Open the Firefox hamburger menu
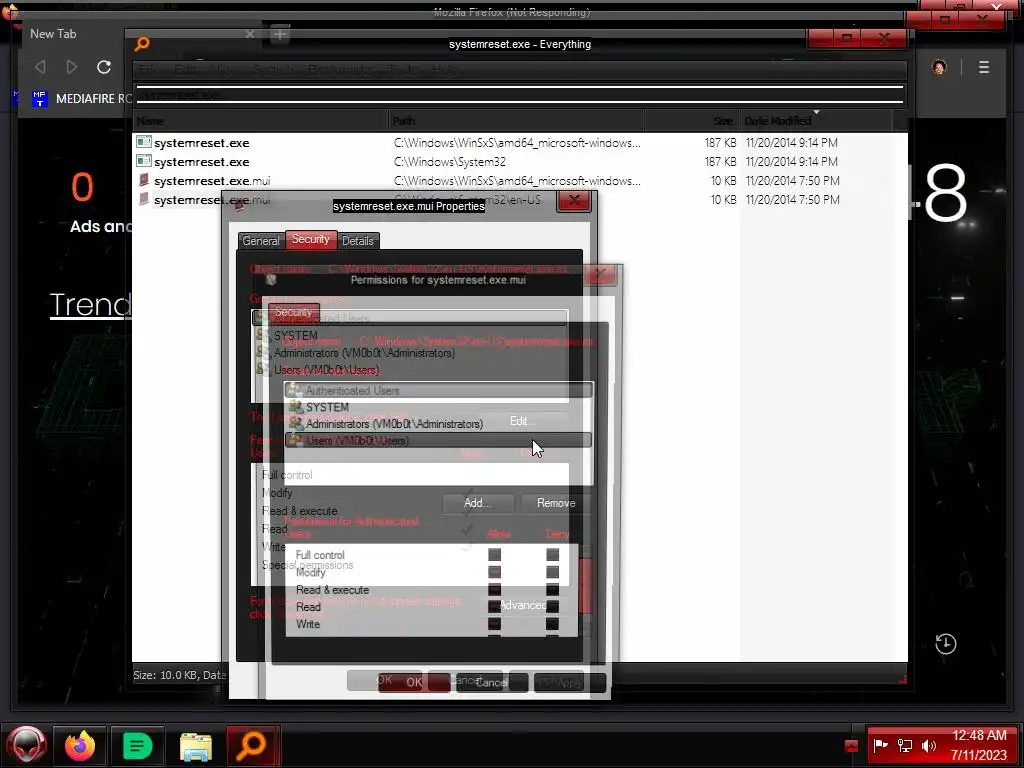Viewport: 1024px width, 768px height. click(984, 67)
